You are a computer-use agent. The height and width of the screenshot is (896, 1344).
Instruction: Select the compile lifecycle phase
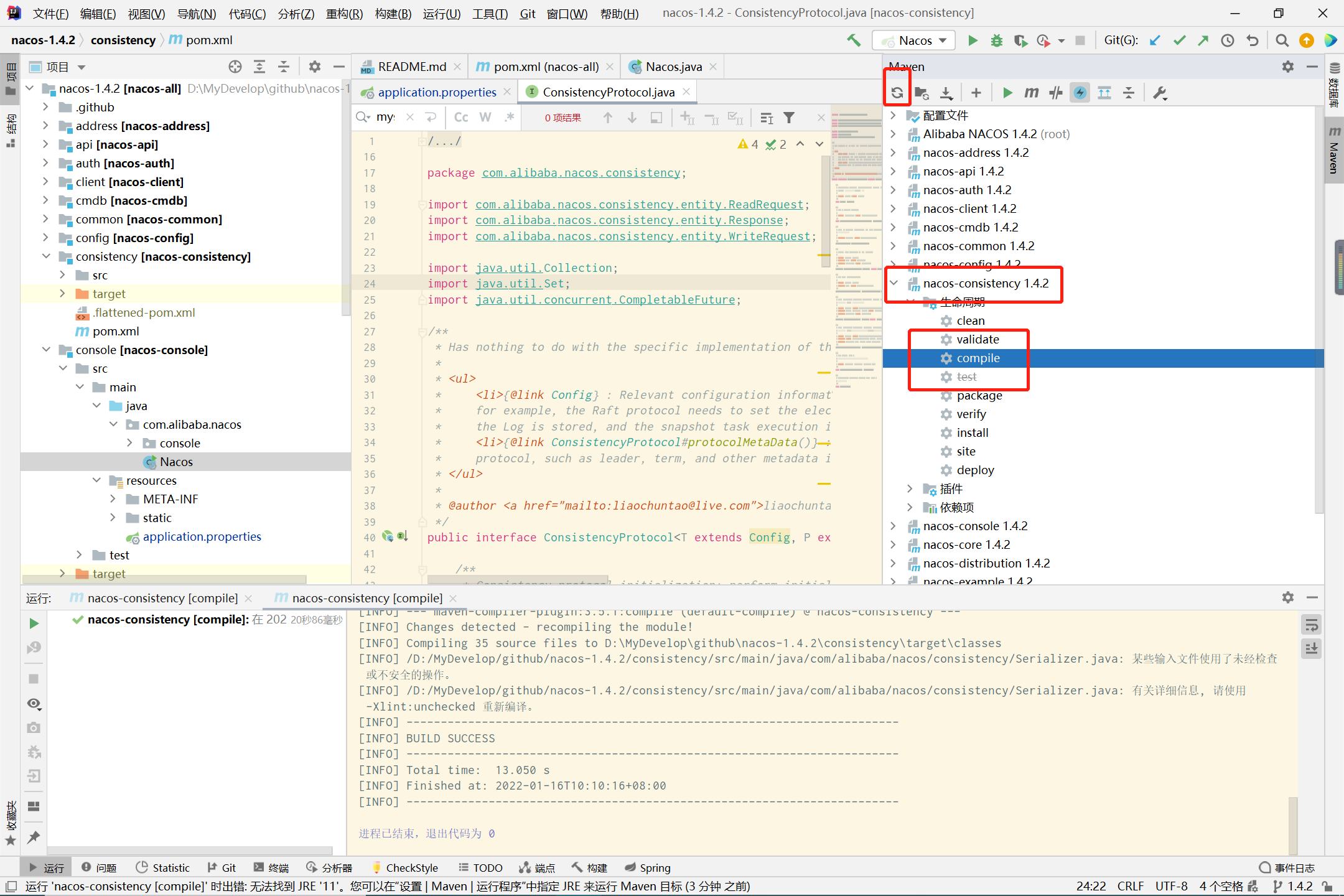(977, 357)
